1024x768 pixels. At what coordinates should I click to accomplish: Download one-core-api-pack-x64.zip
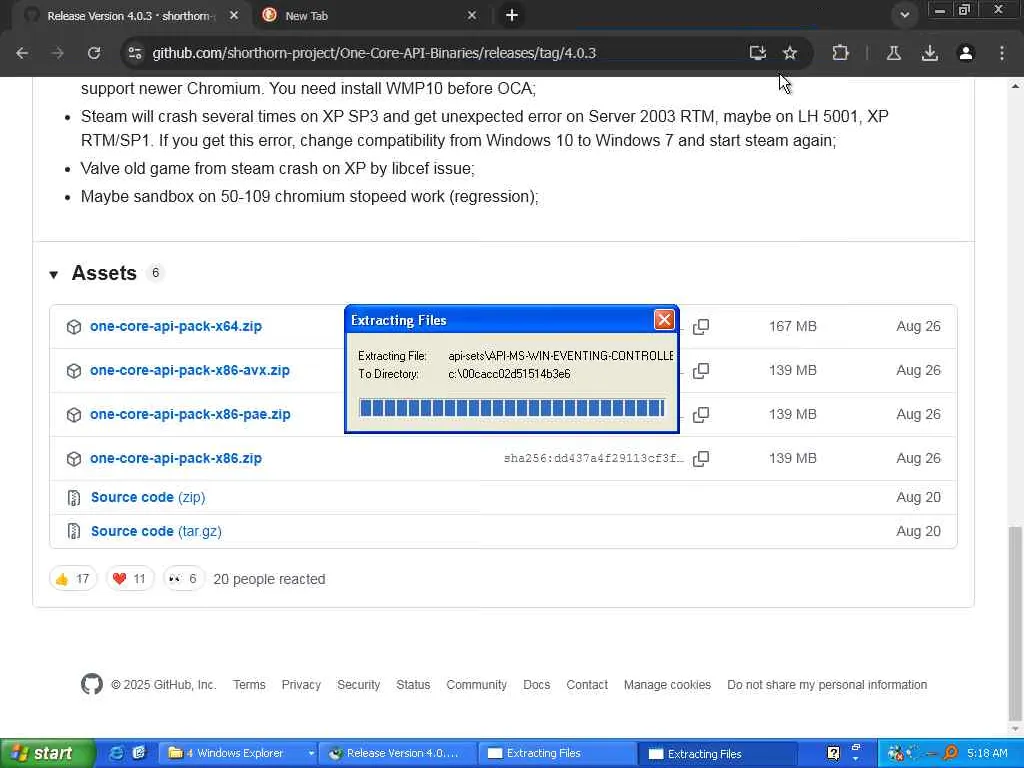(176, 327)
